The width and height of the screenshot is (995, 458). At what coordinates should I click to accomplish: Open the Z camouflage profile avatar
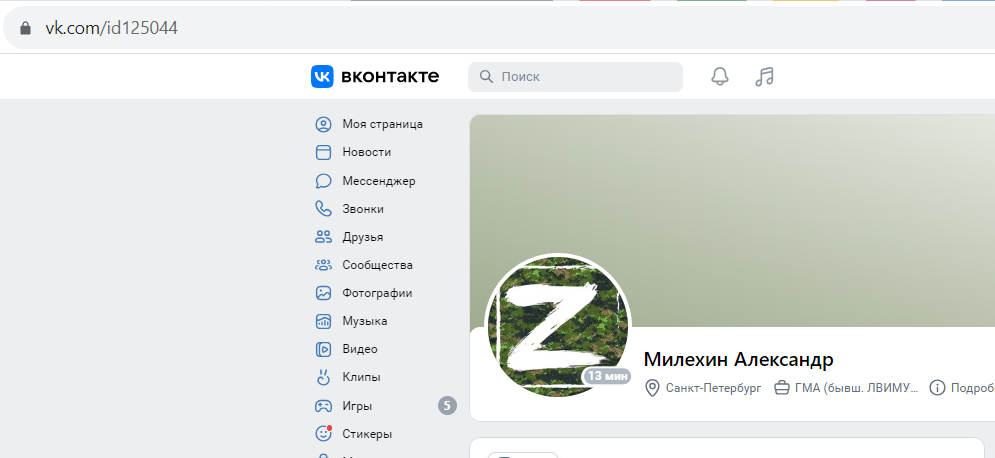[558, 326]
